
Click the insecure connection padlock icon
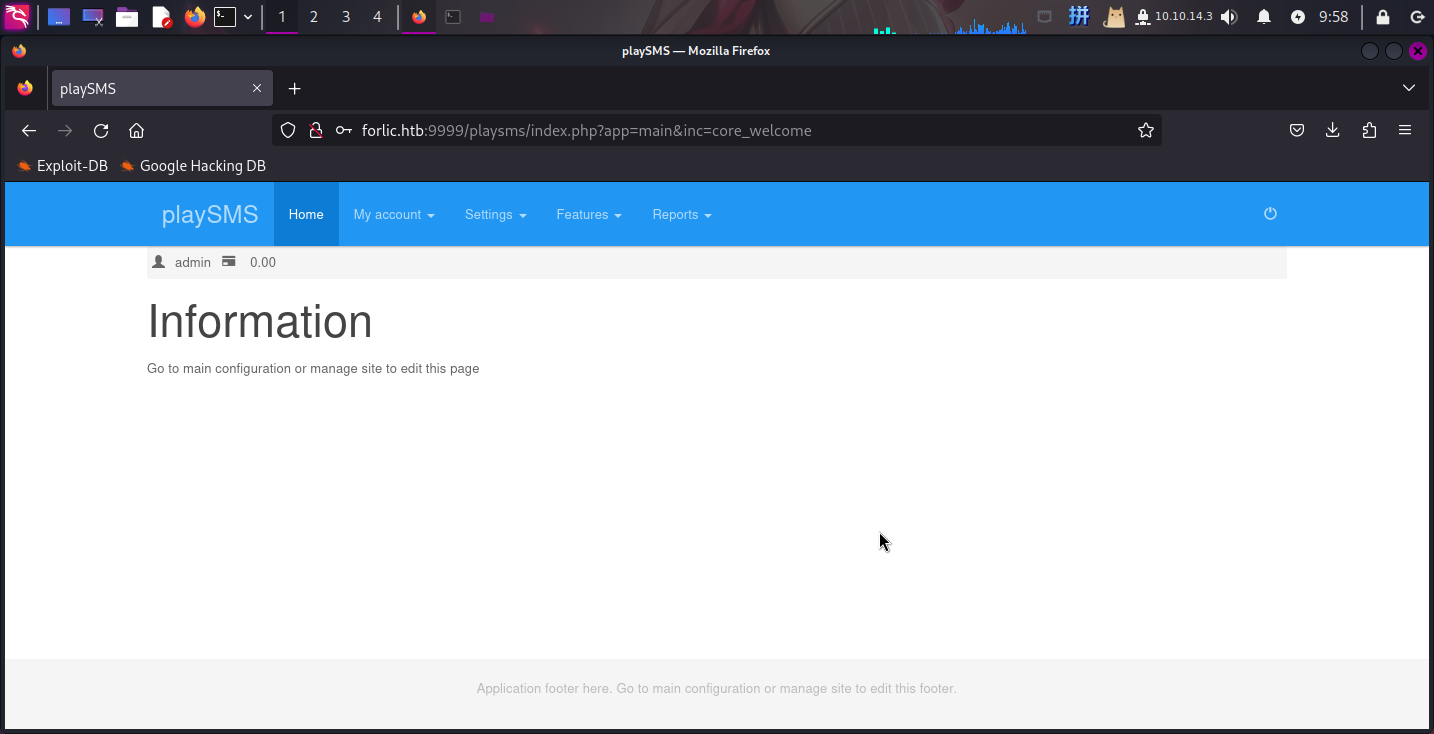pyautogui.click(x=315, y=131)
